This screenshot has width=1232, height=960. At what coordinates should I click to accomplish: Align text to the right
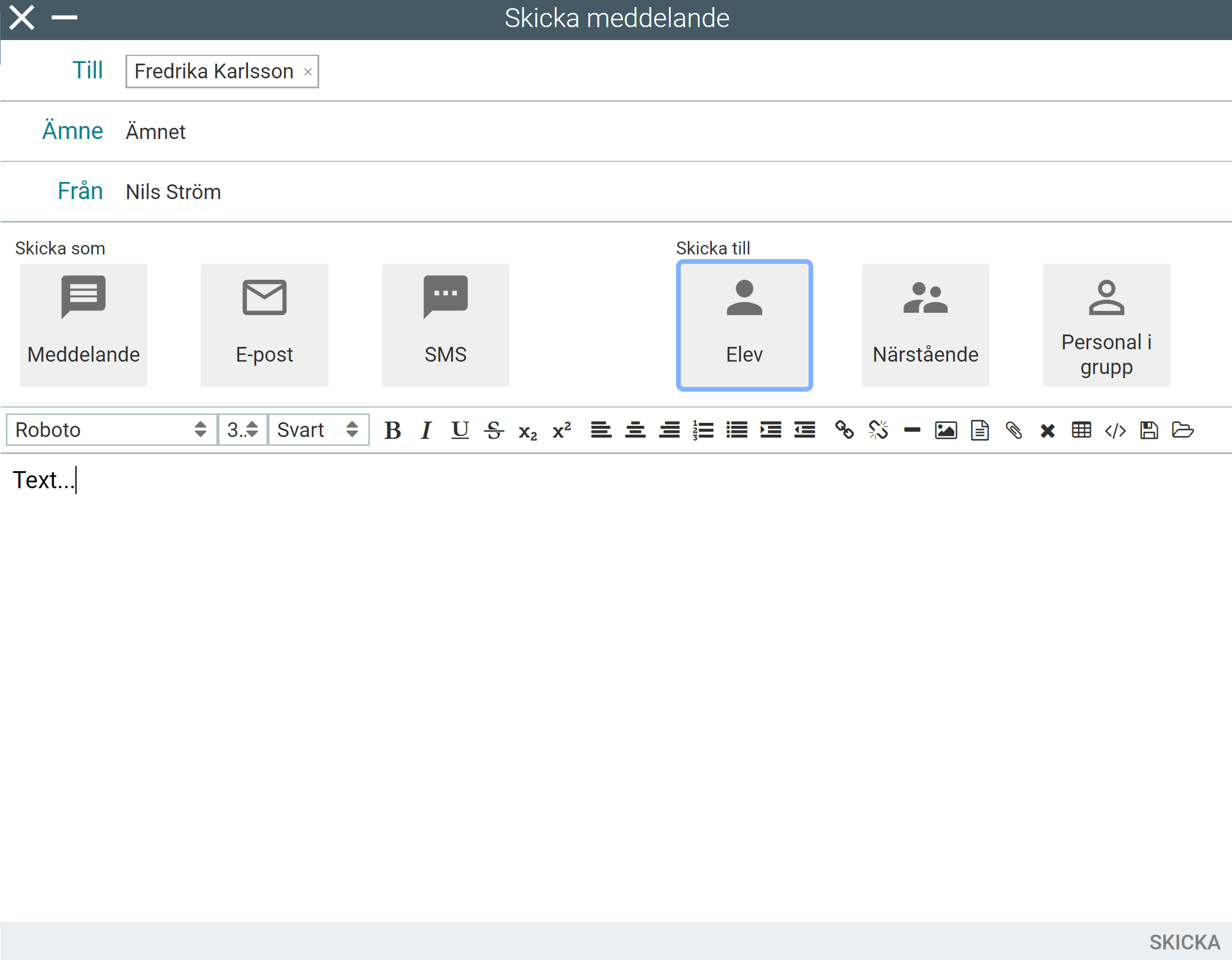669,431
